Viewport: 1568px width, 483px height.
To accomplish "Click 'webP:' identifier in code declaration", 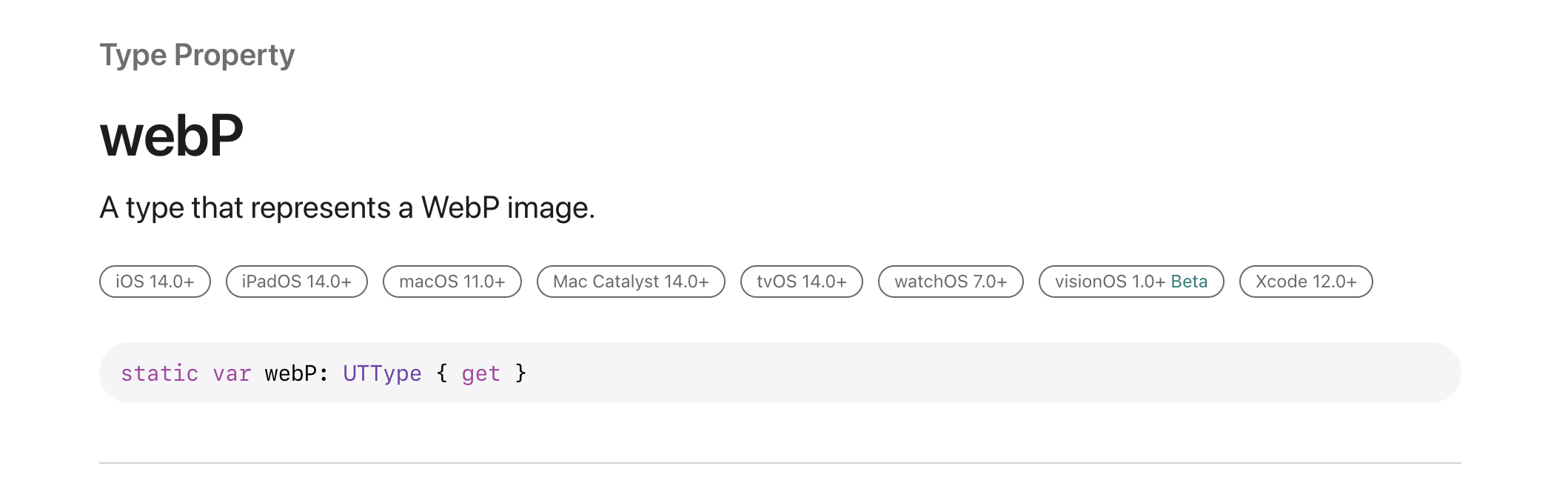I will 296,373.
